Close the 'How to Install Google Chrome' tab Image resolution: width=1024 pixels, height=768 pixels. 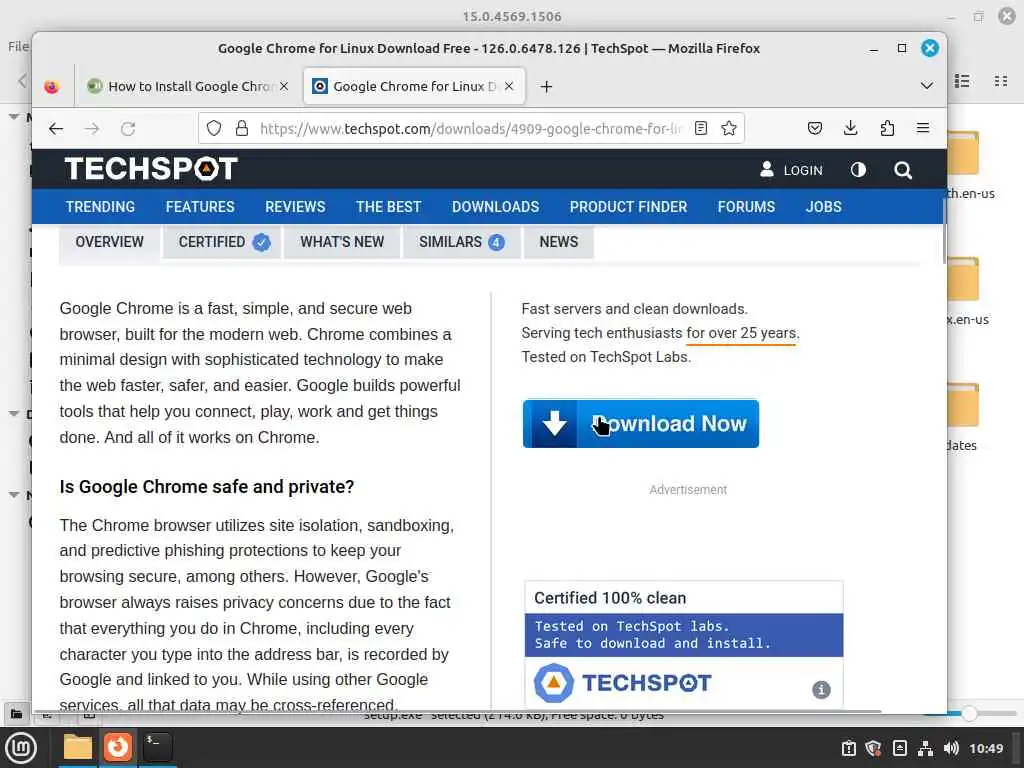pos(284,86)
